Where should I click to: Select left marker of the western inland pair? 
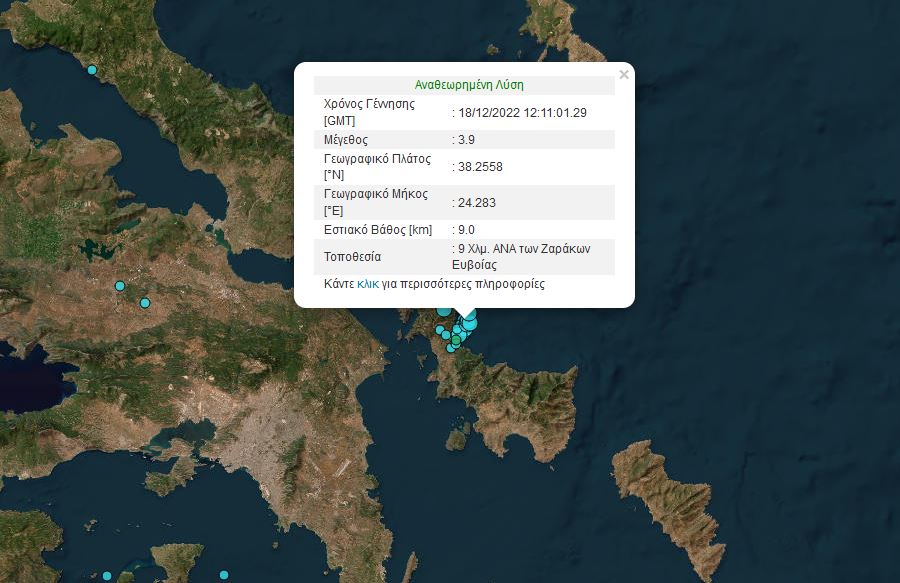pyautogui.click(x=120, y=286)
